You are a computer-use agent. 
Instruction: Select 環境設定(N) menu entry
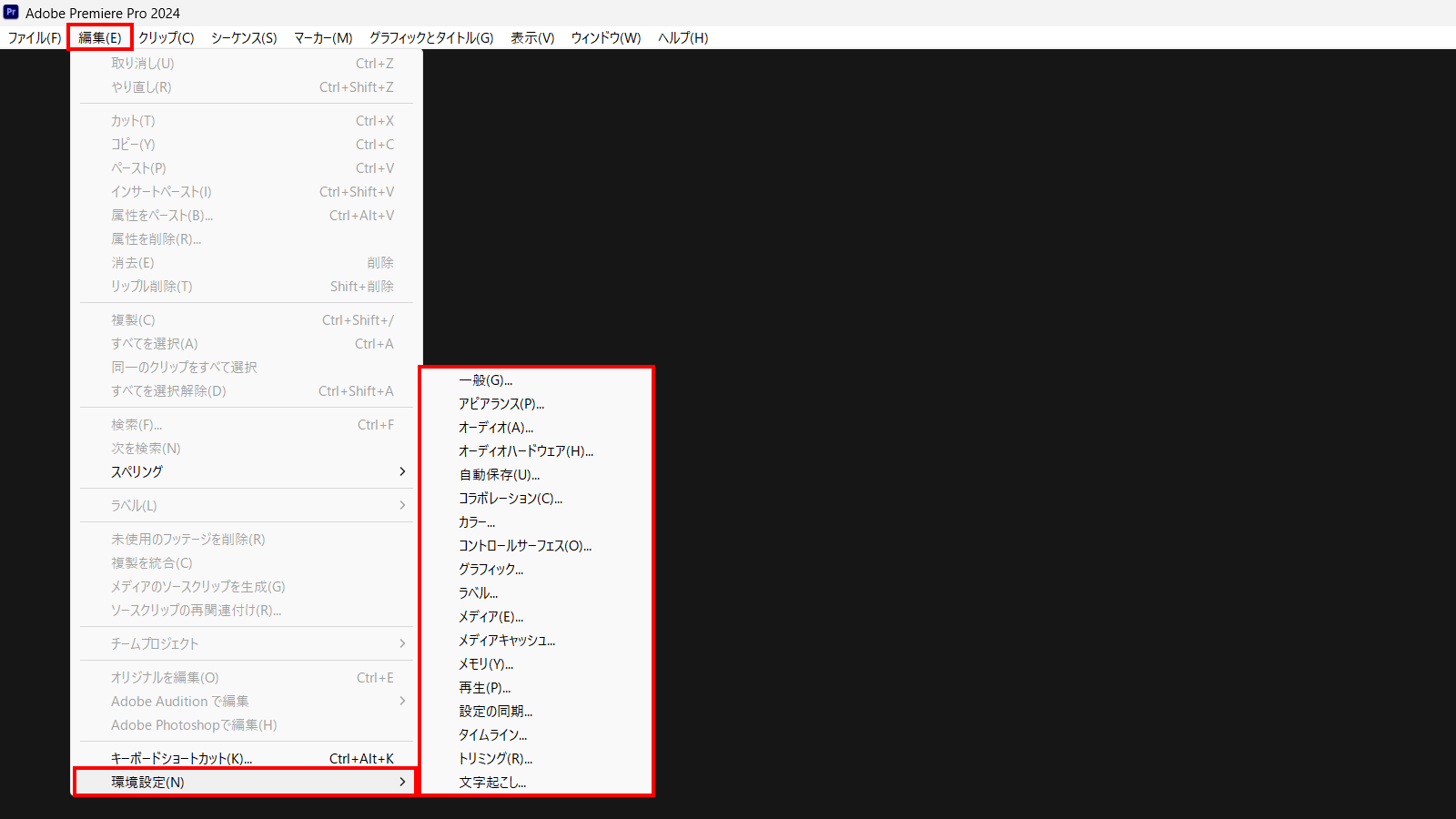click(x=246, y=782)
